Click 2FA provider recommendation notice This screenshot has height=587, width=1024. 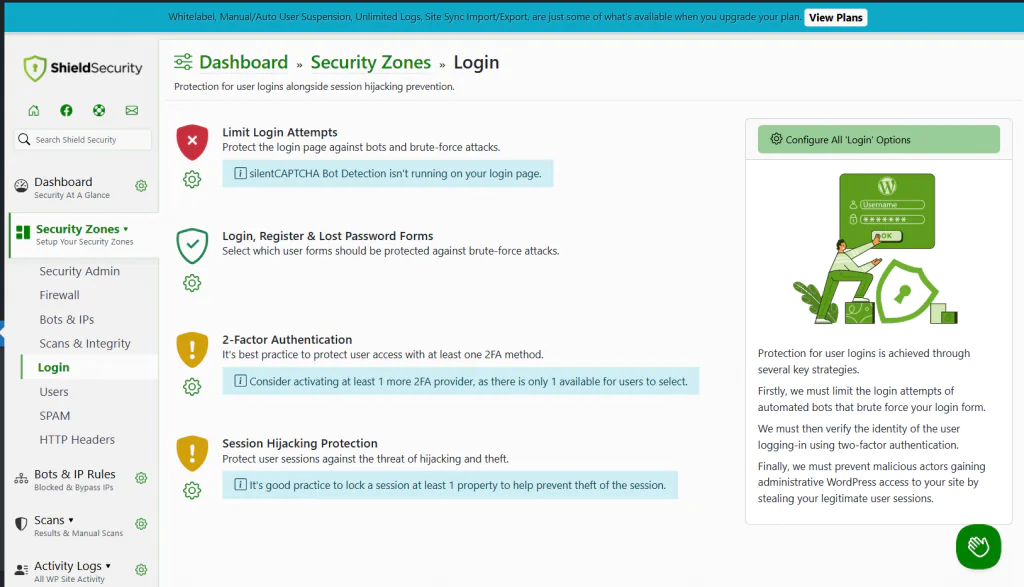pos(460,381)
